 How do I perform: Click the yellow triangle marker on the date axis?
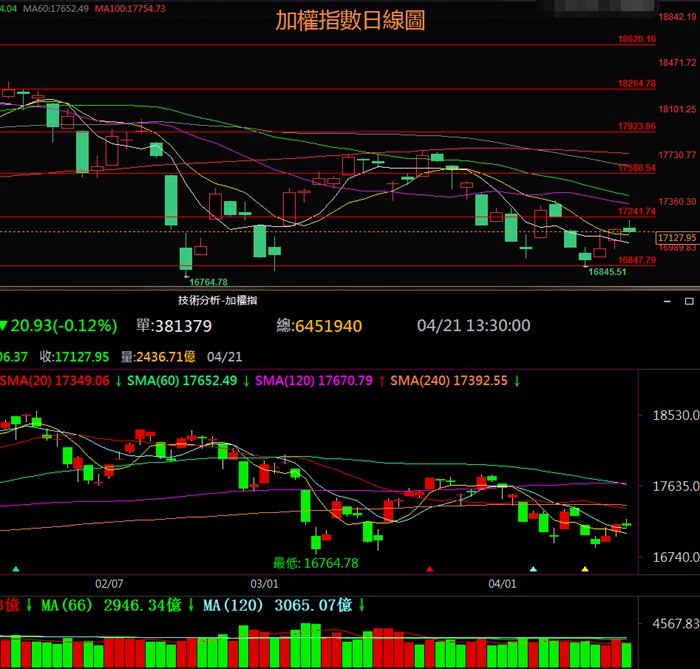click(585, 569)
